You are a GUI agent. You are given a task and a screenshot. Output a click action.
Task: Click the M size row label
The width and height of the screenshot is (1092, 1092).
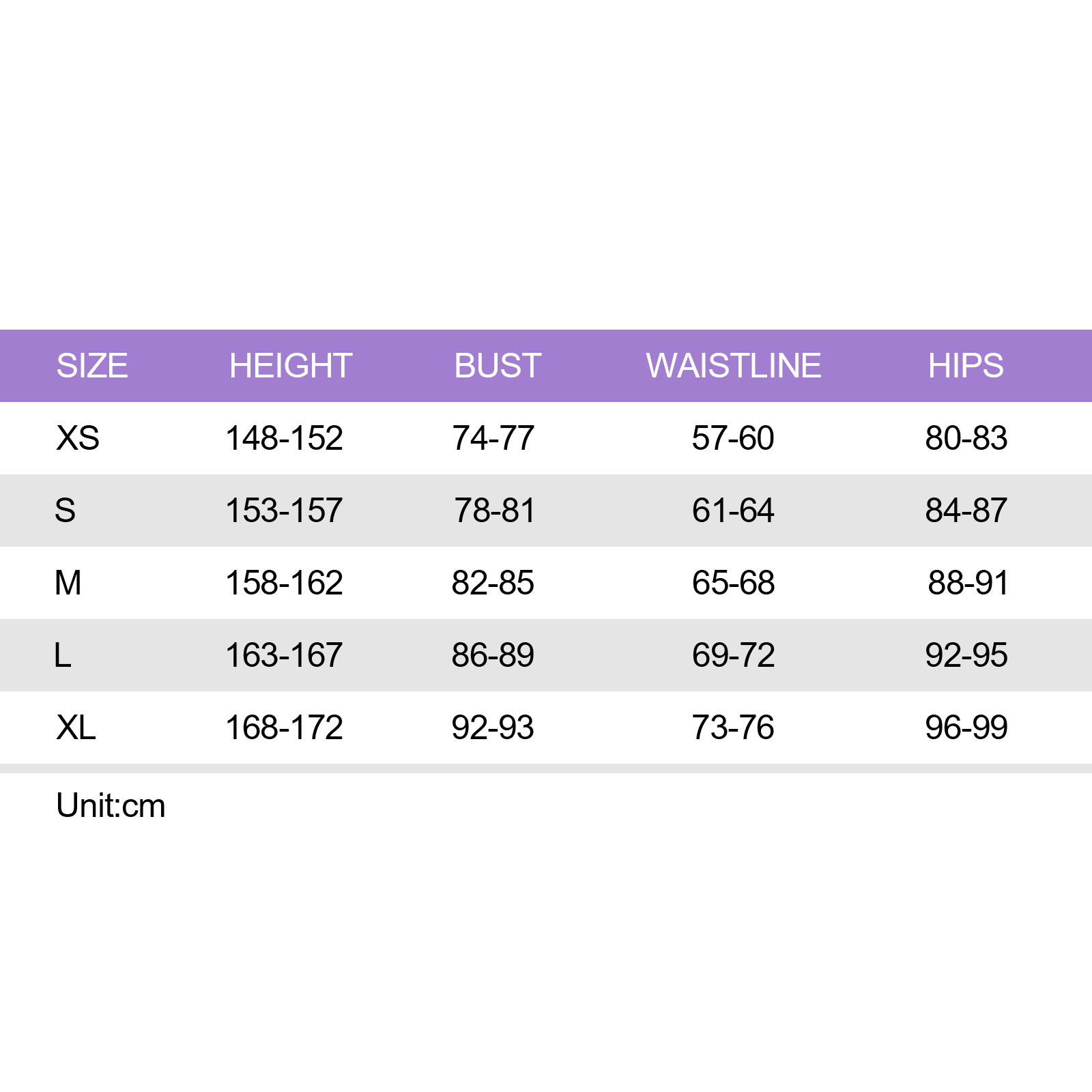point(68,583)
